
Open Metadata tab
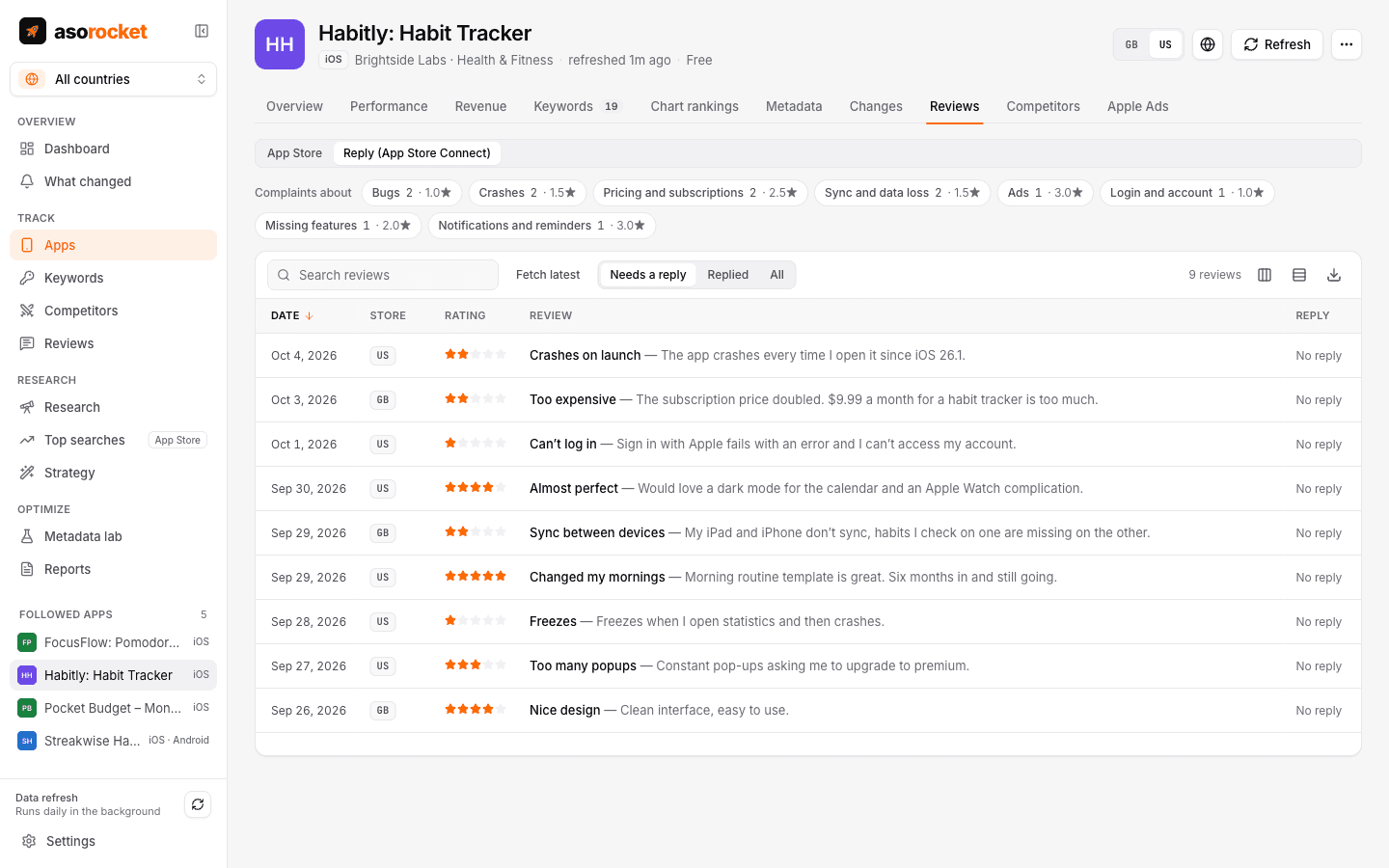(x=794, y=106)
